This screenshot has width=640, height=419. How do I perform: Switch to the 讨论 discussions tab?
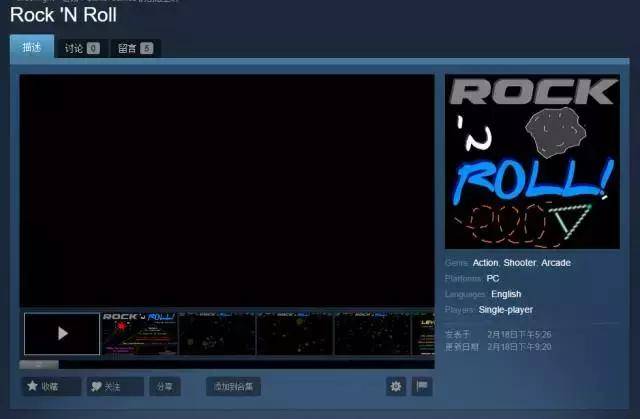pos(81,48)
